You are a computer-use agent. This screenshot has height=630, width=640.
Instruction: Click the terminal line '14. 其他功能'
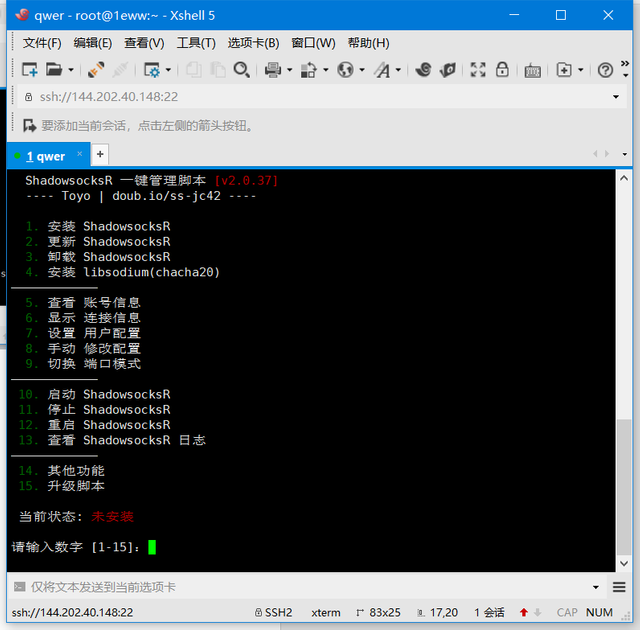(x=62, y=470)
